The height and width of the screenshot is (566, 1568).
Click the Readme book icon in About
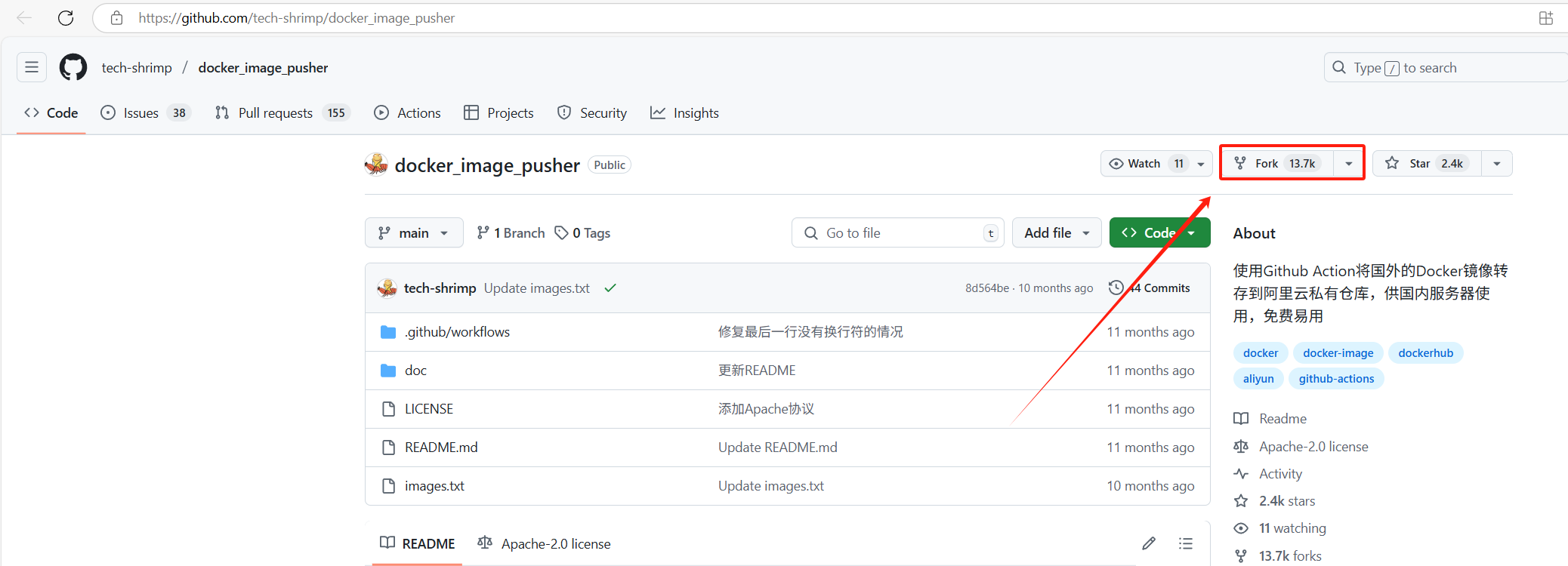[1241, 419]
